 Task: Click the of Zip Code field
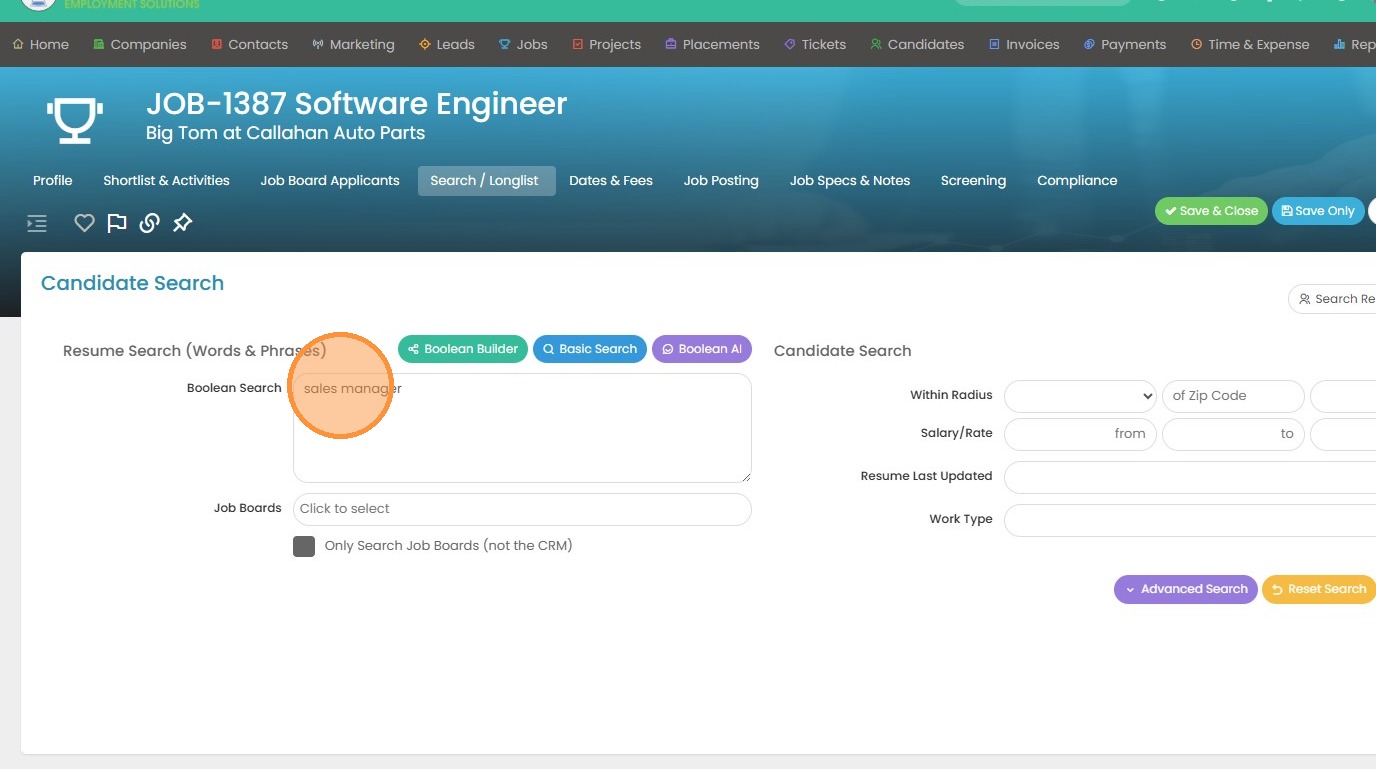[1232, 396]
